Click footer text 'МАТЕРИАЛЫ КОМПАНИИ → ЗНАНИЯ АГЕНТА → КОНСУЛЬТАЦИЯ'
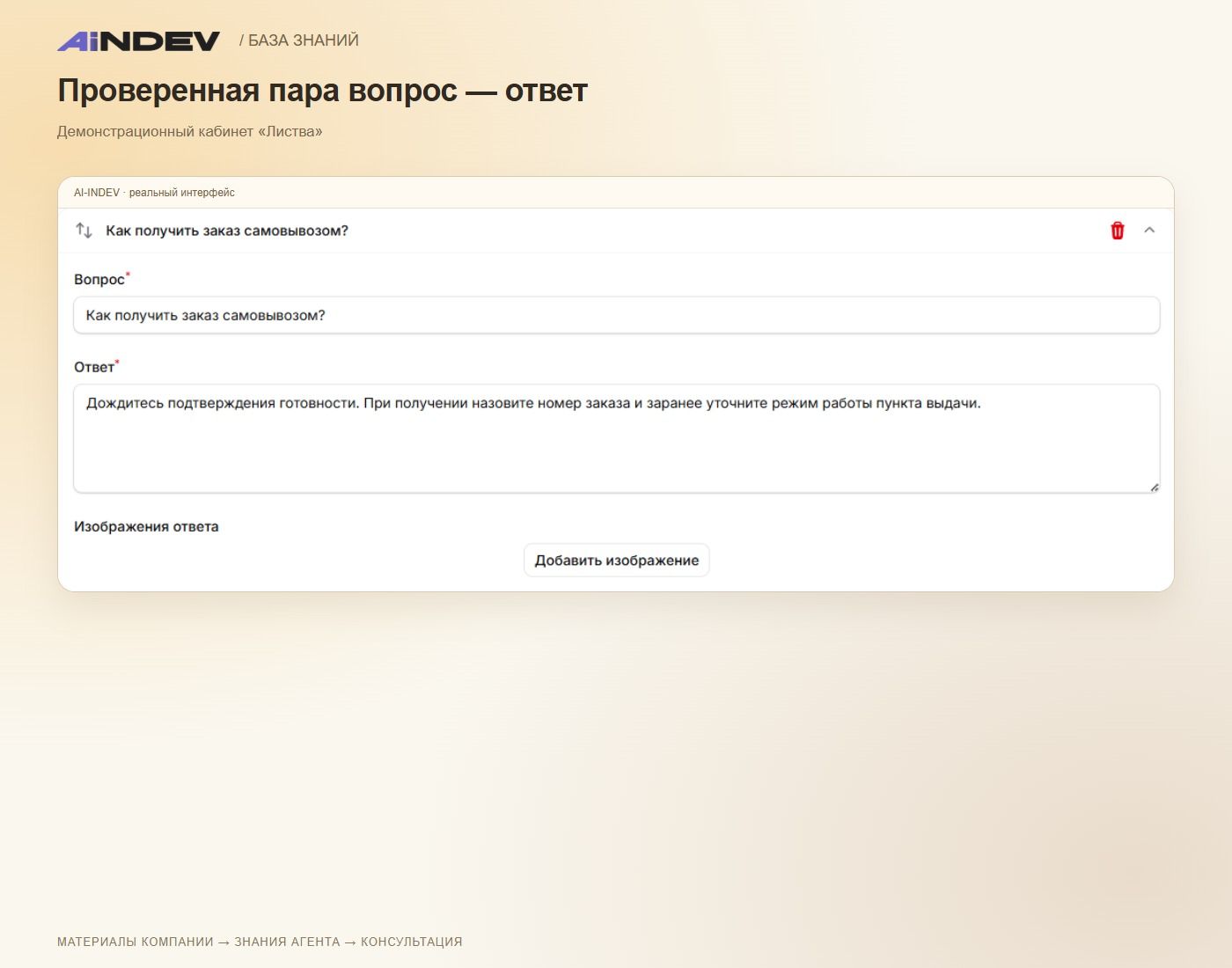Image resolution: width=1232 pixels, height=968 pixels. (260, 942)
